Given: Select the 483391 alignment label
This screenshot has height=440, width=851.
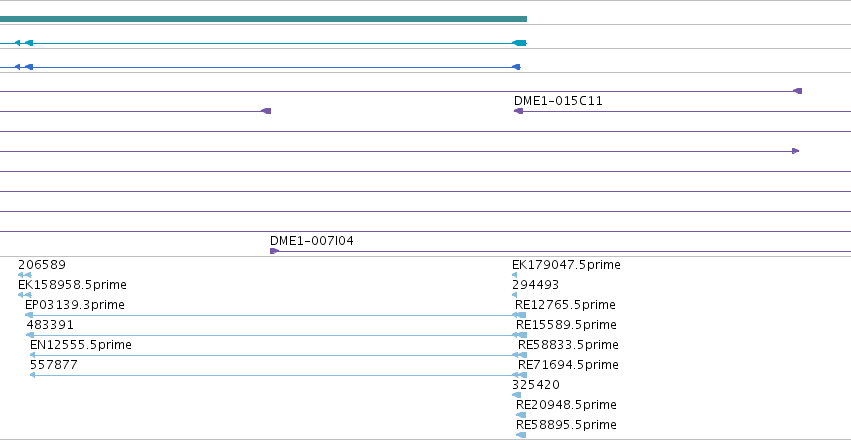Looking at the screenshot, I should (50, 325).
